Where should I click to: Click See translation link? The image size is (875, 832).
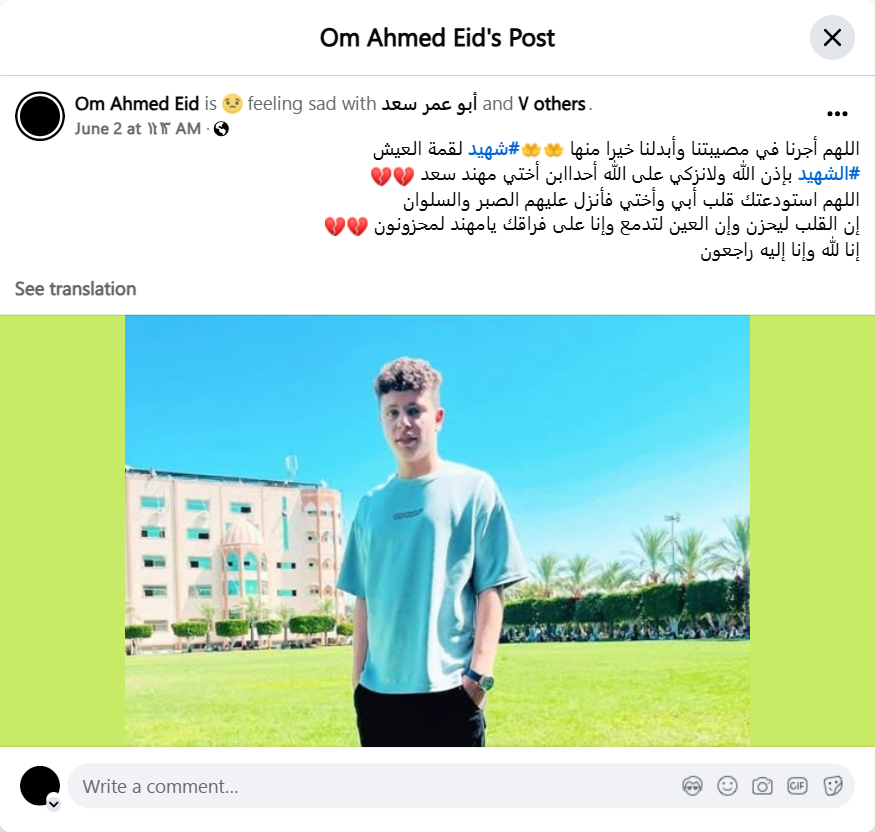75,288
